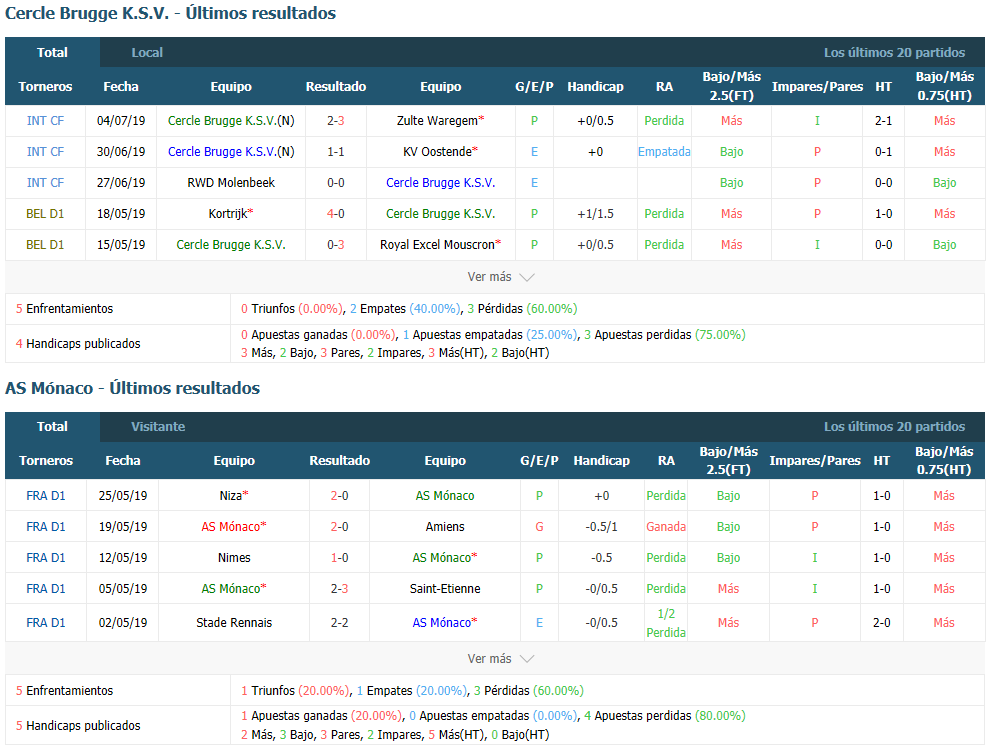Click the 4-0 result of Kortrijk match
The height and width of the screenshot is (746, 990).
336,213
